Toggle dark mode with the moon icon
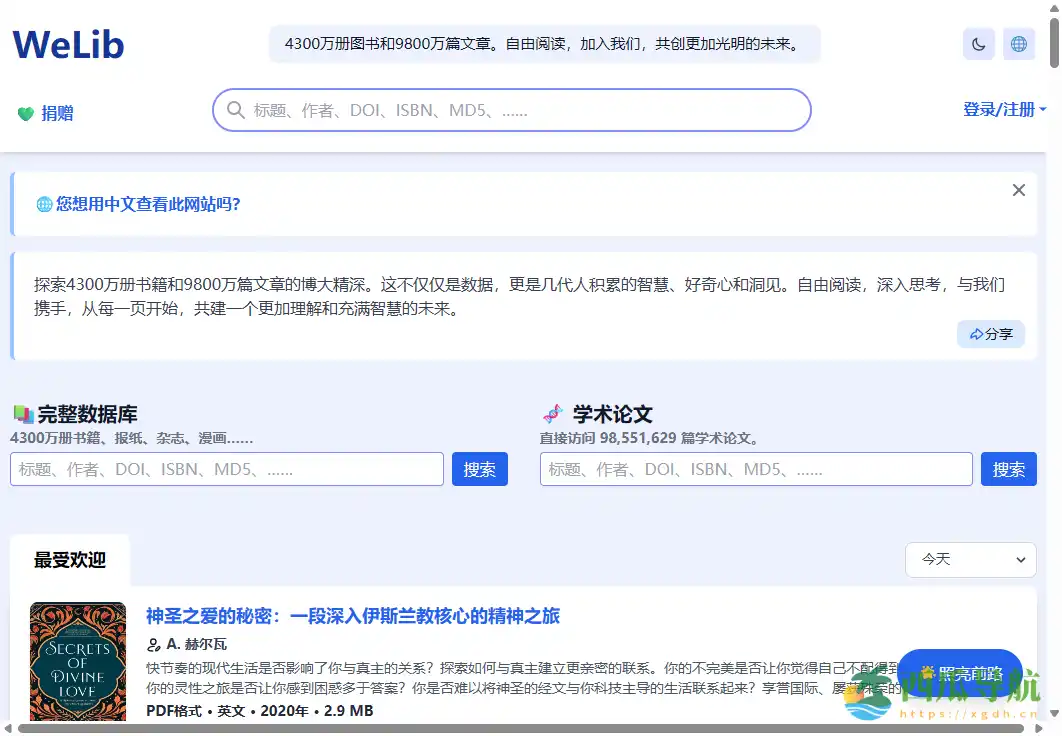The width and height of the screenshot is (1062, 736). coord(978,44)
